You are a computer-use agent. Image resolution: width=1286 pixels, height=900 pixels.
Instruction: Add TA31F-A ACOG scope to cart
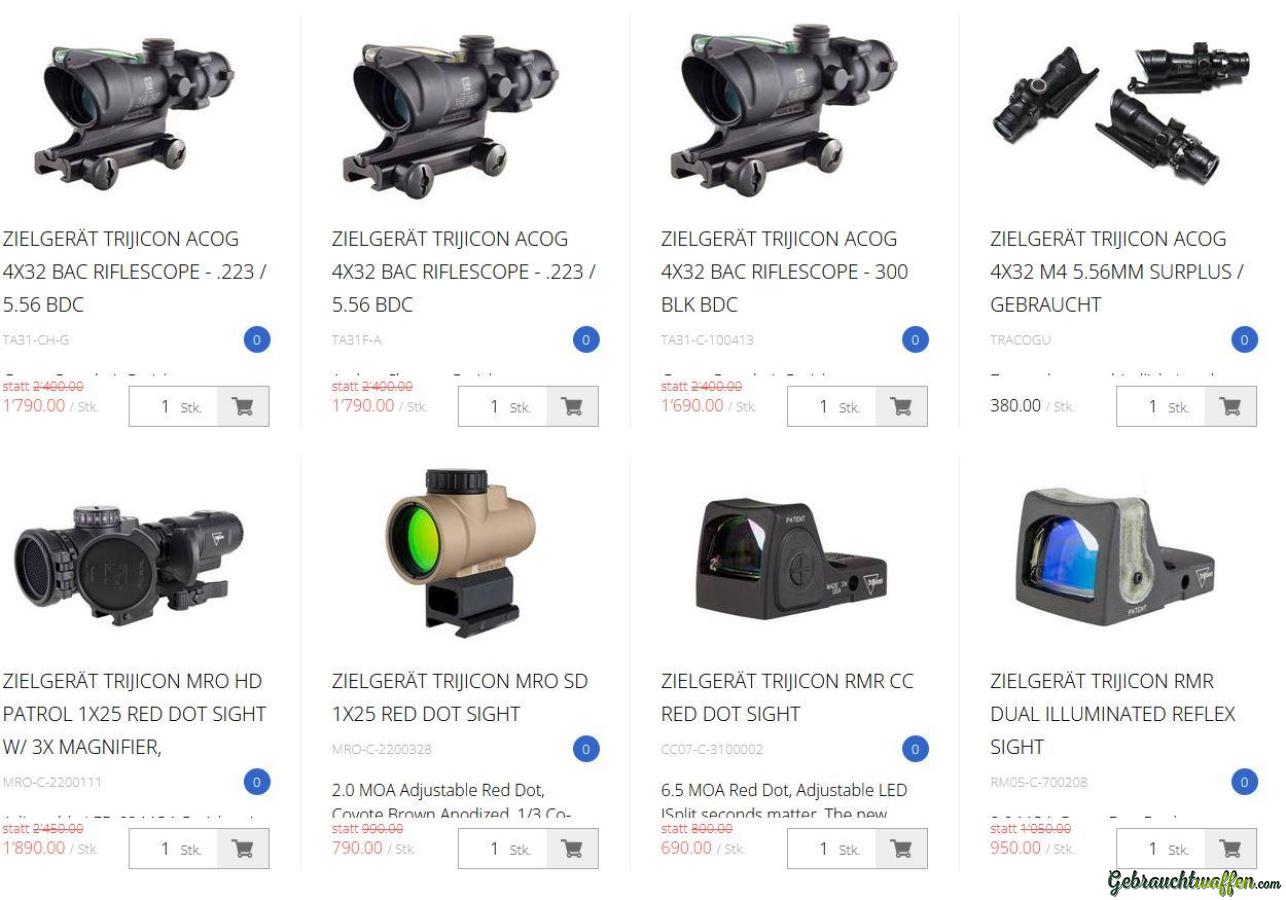[572, 406]
